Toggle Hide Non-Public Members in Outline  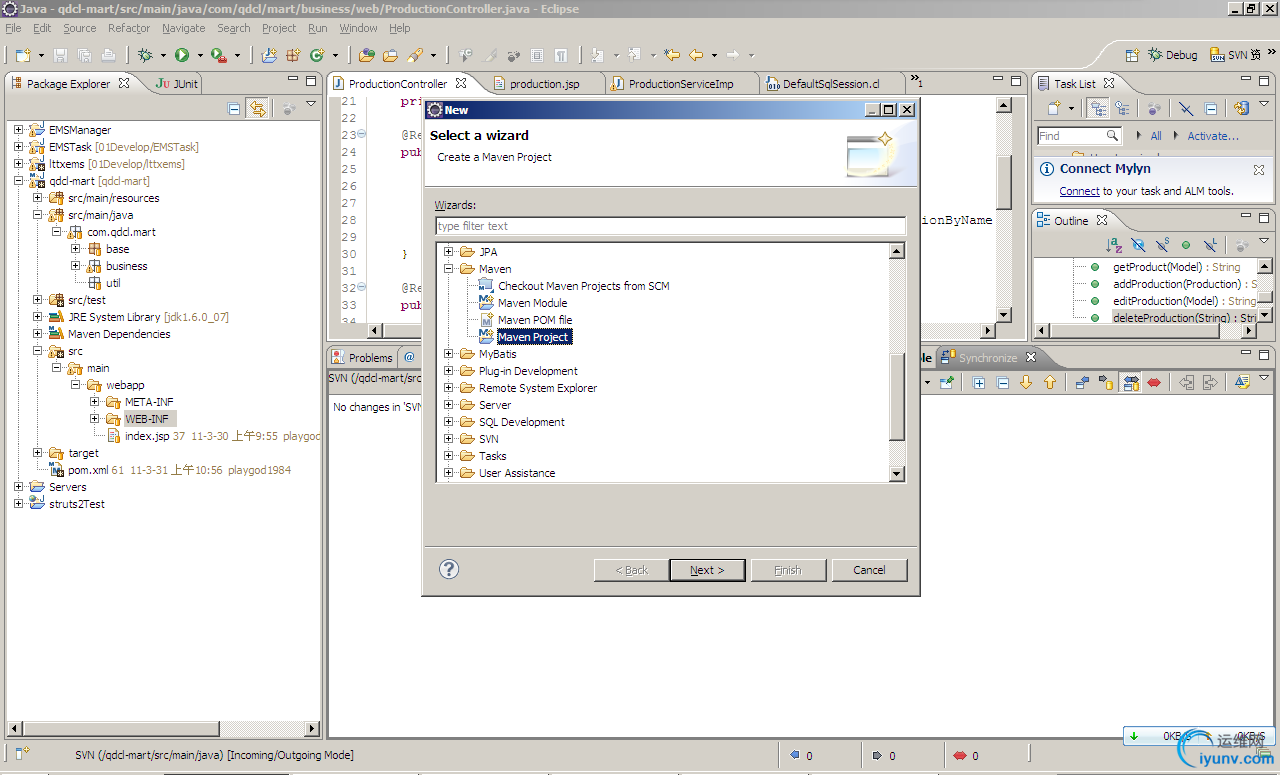(1186, 245)
